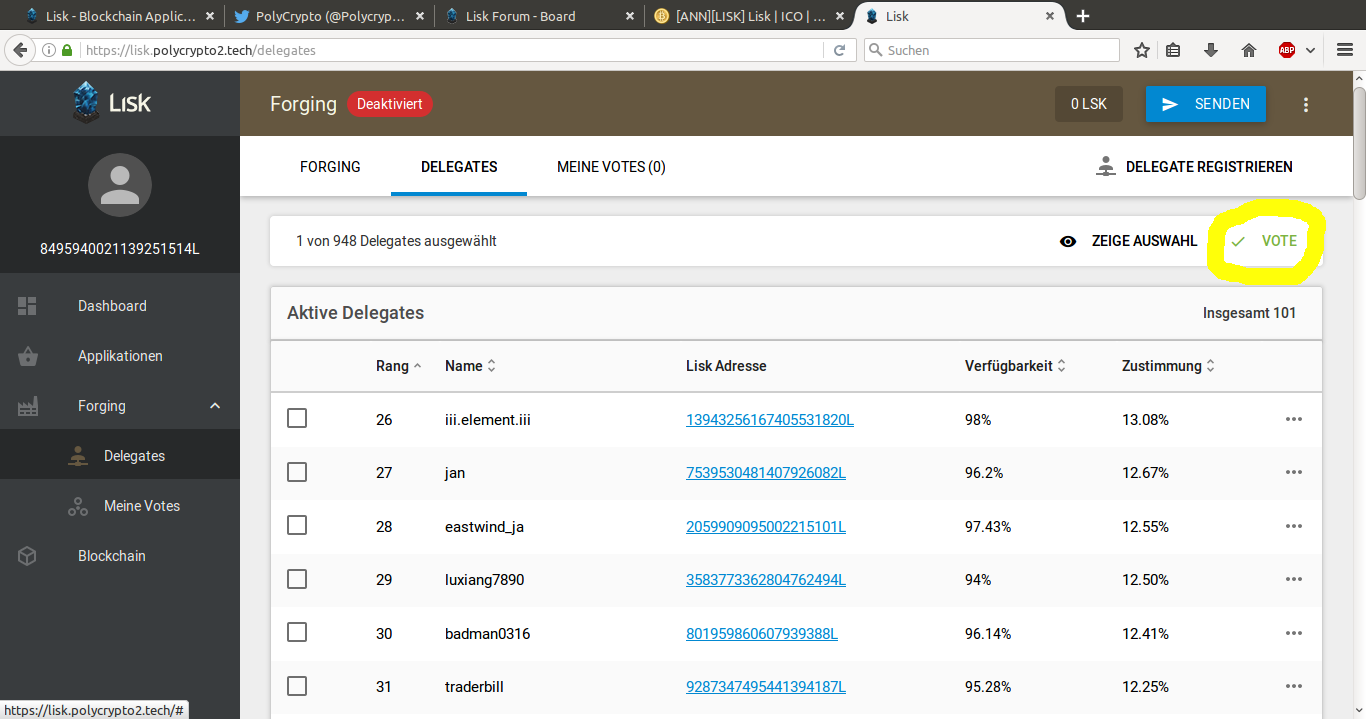Click the user avatar icon
The image size is (1366, 719).
point(120,185)
